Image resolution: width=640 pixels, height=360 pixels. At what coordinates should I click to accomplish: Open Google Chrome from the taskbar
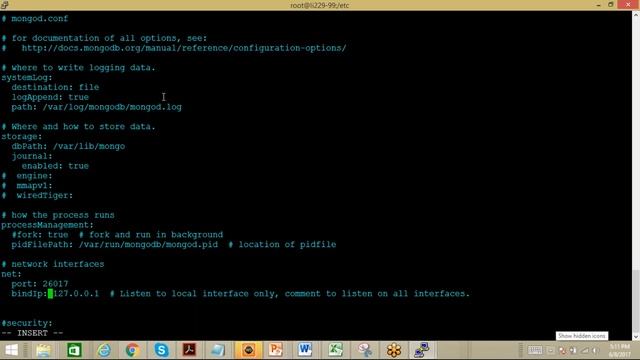pyautogui.click(x=132, y=350)
